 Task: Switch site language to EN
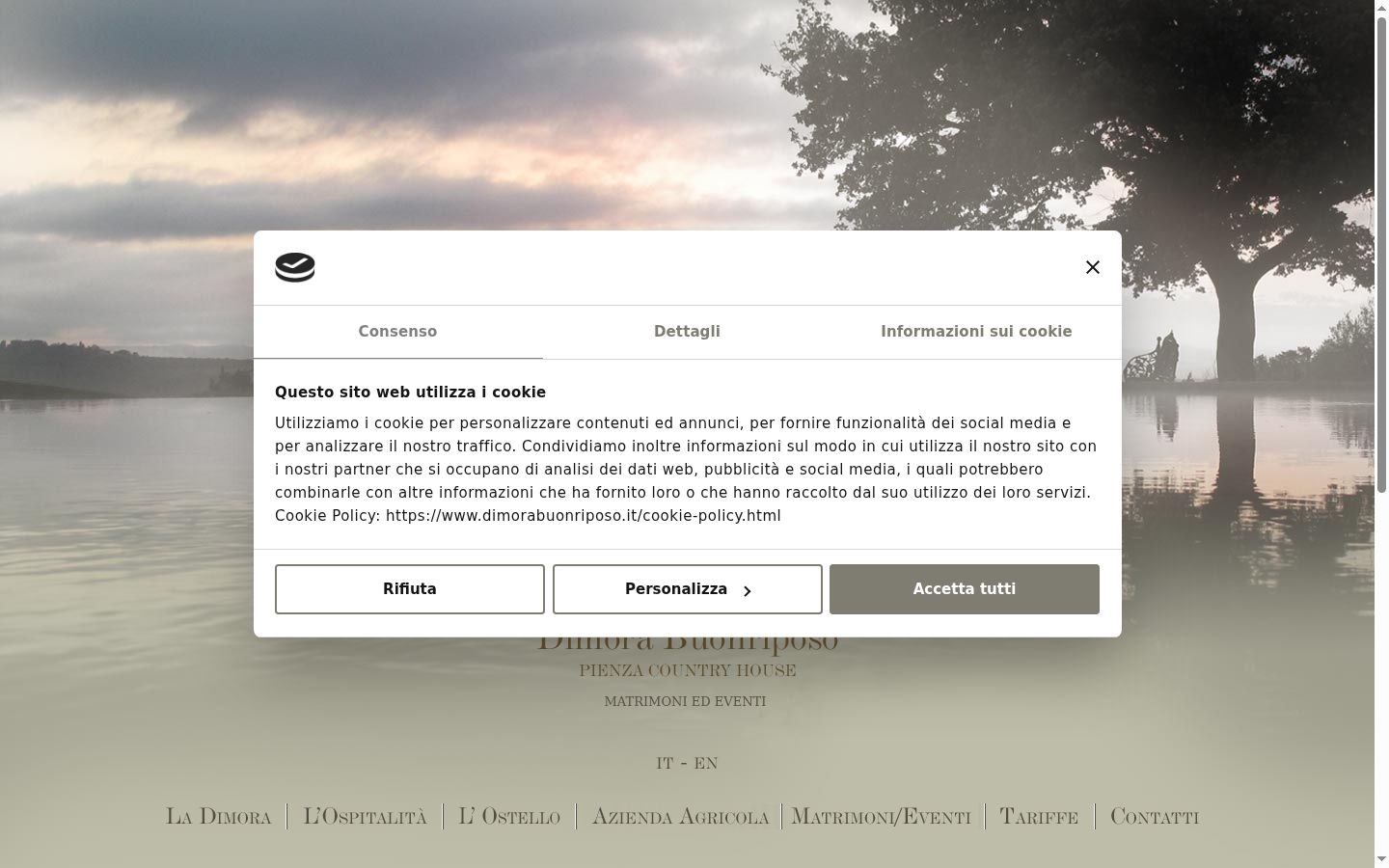(x=706, y=764)
